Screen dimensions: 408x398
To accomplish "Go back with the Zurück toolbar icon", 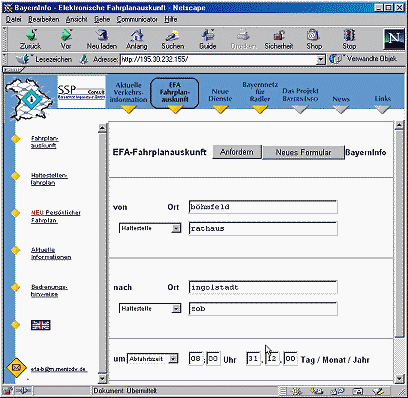I will (31, 35).
